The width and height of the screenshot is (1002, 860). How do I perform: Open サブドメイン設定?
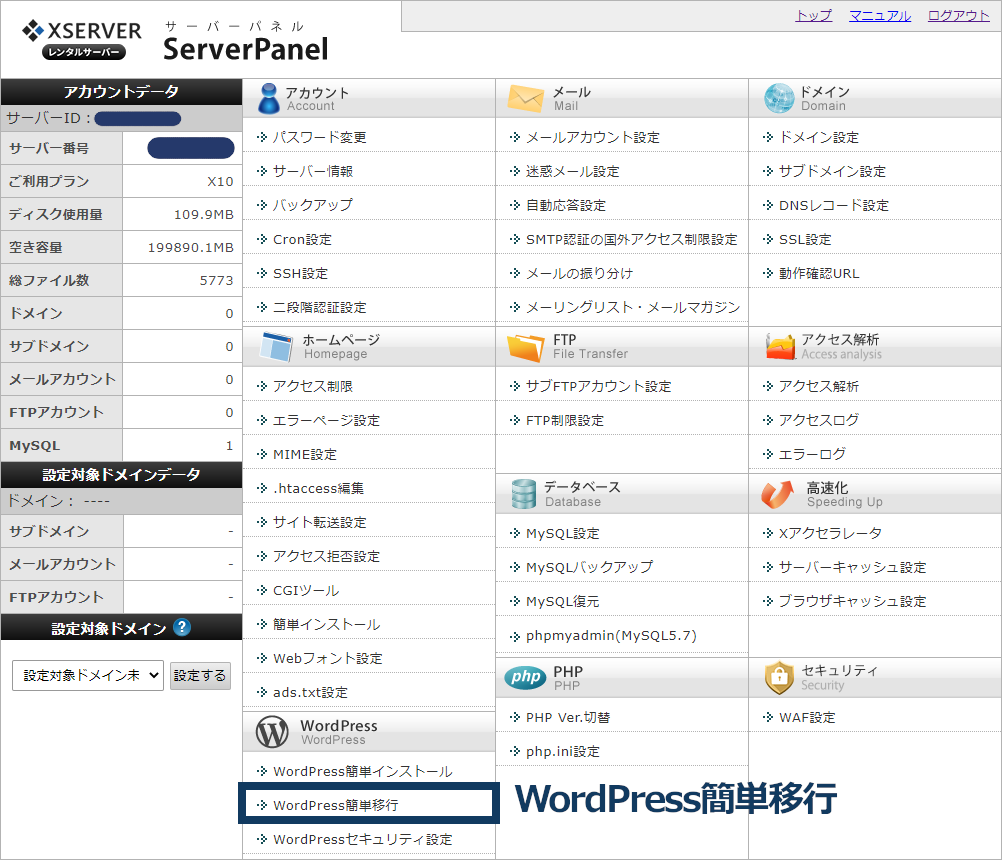click(x=832, y=171)
